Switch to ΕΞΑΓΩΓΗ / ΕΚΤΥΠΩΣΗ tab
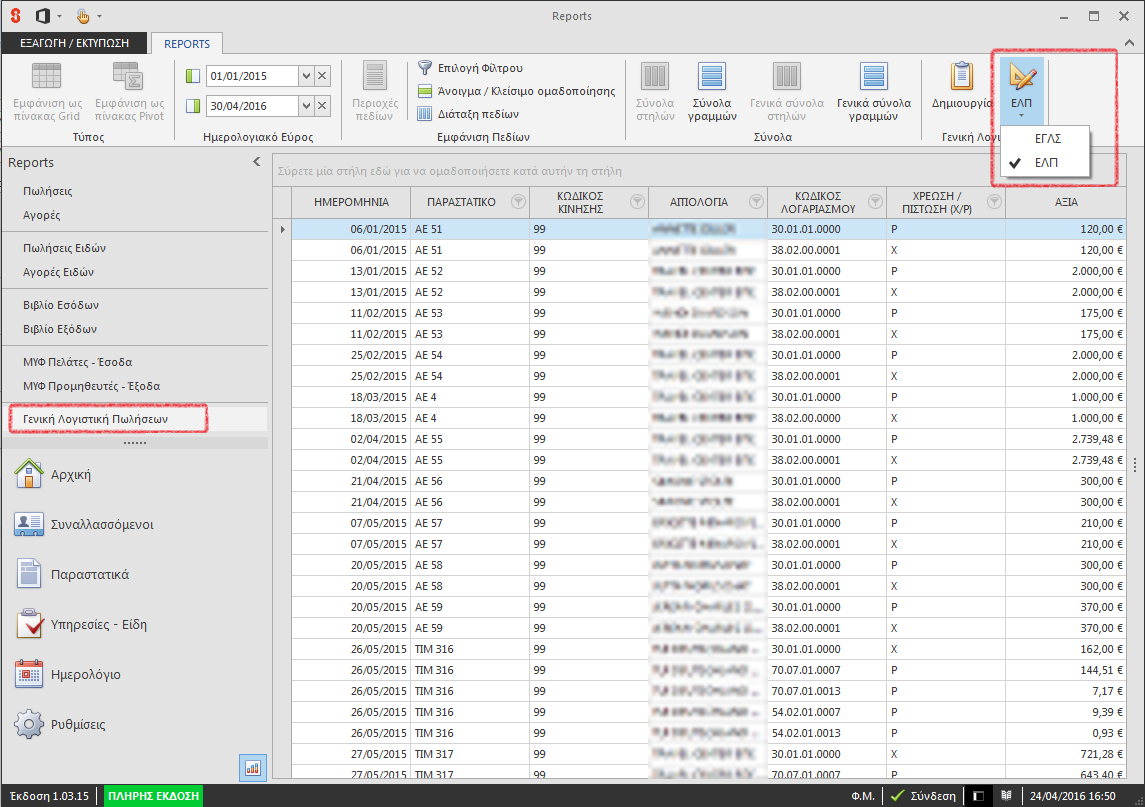 click(x=74, y=43)
